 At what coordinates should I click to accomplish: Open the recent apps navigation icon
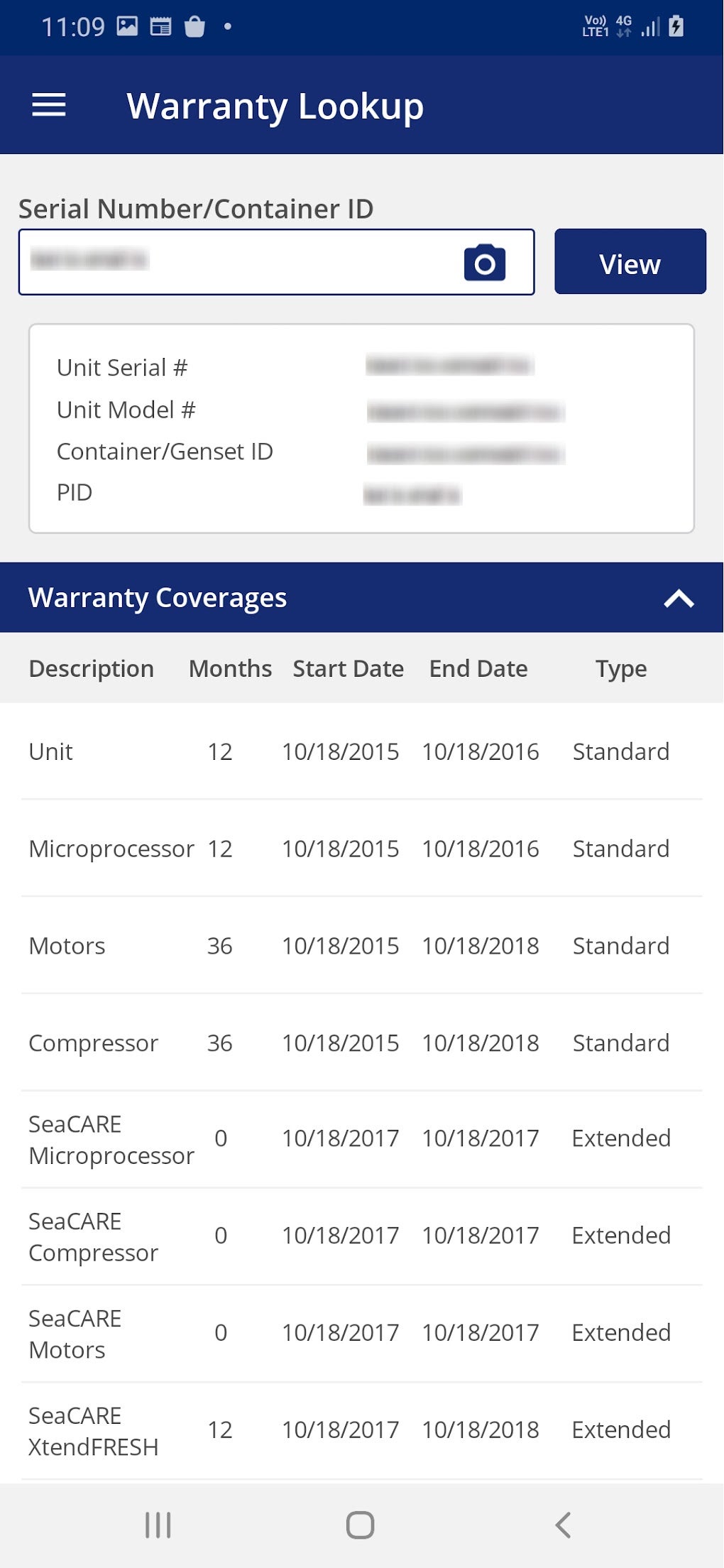158,1525
